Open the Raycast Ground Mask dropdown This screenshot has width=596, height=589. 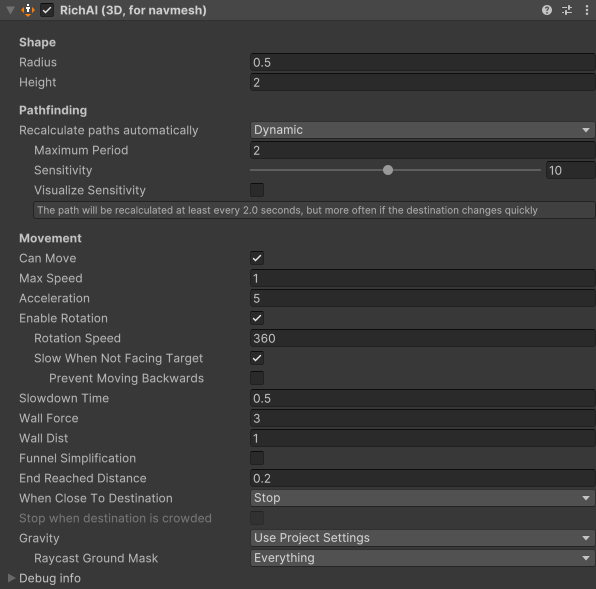pos(422,558)
